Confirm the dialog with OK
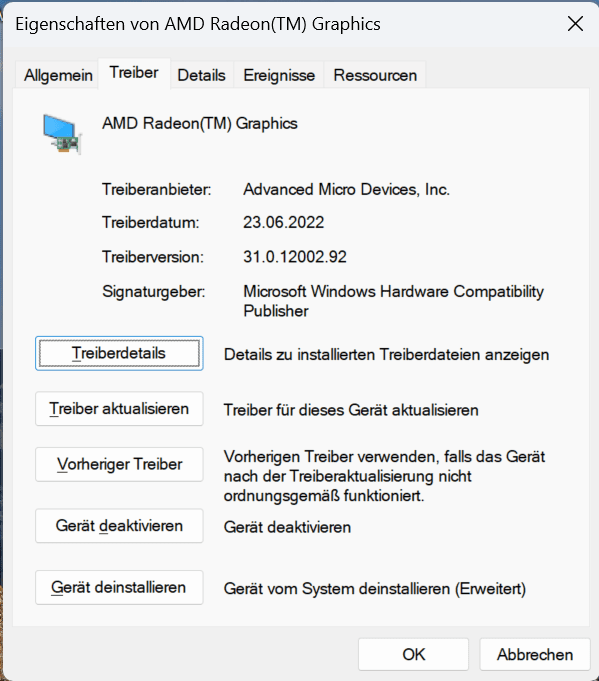This screenshot has height=681, width=599. [x=414, y=655]
